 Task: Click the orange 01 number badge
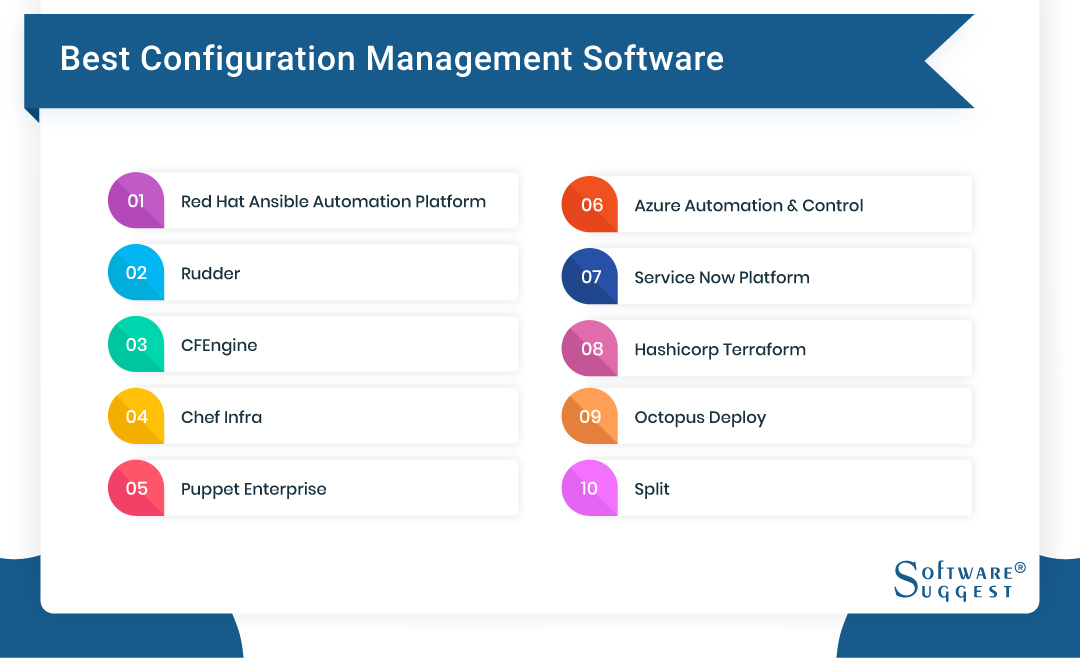pos(135,200)
